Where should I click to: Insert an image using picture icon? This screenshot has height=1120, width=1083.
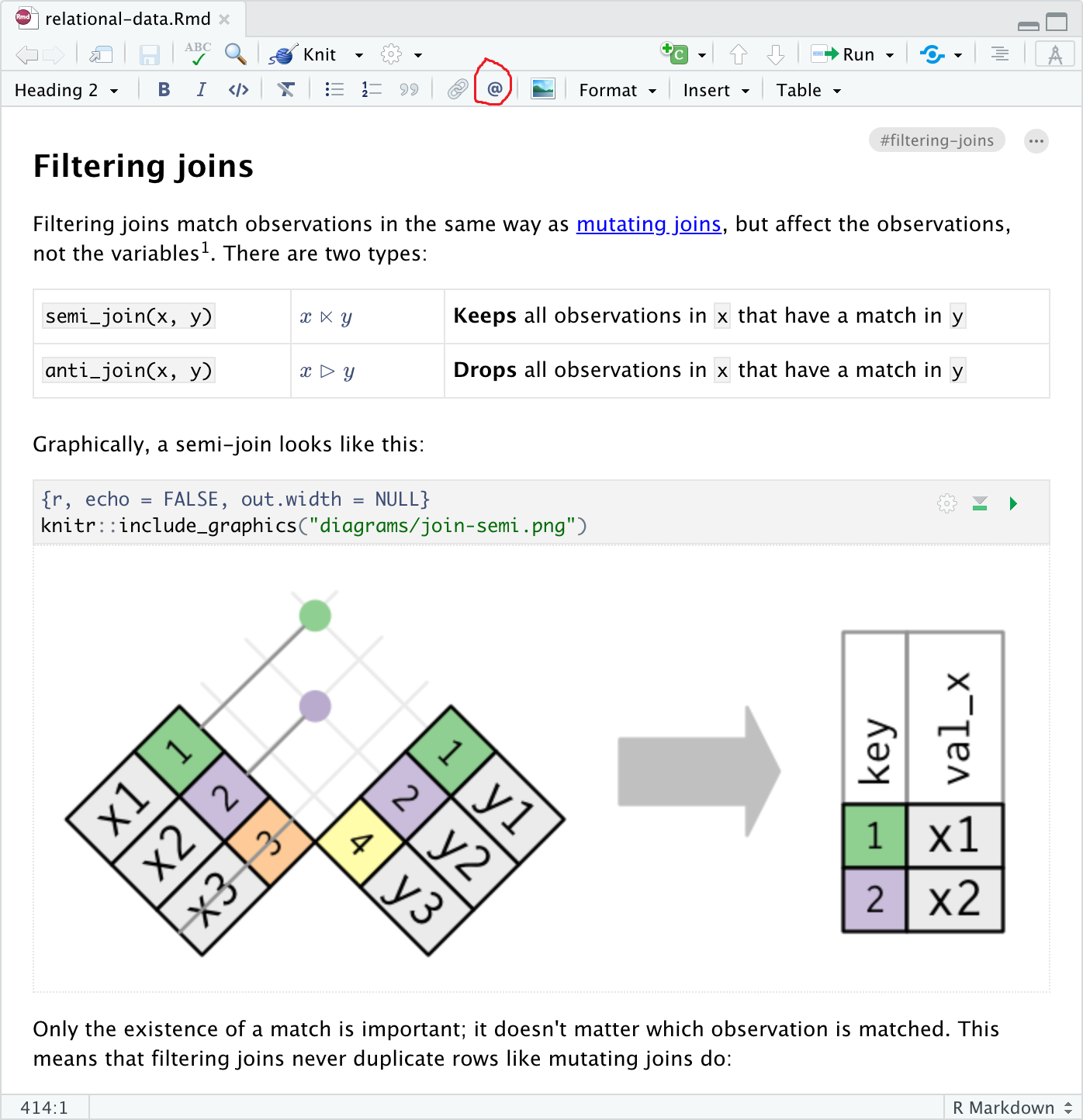point(543,90)
